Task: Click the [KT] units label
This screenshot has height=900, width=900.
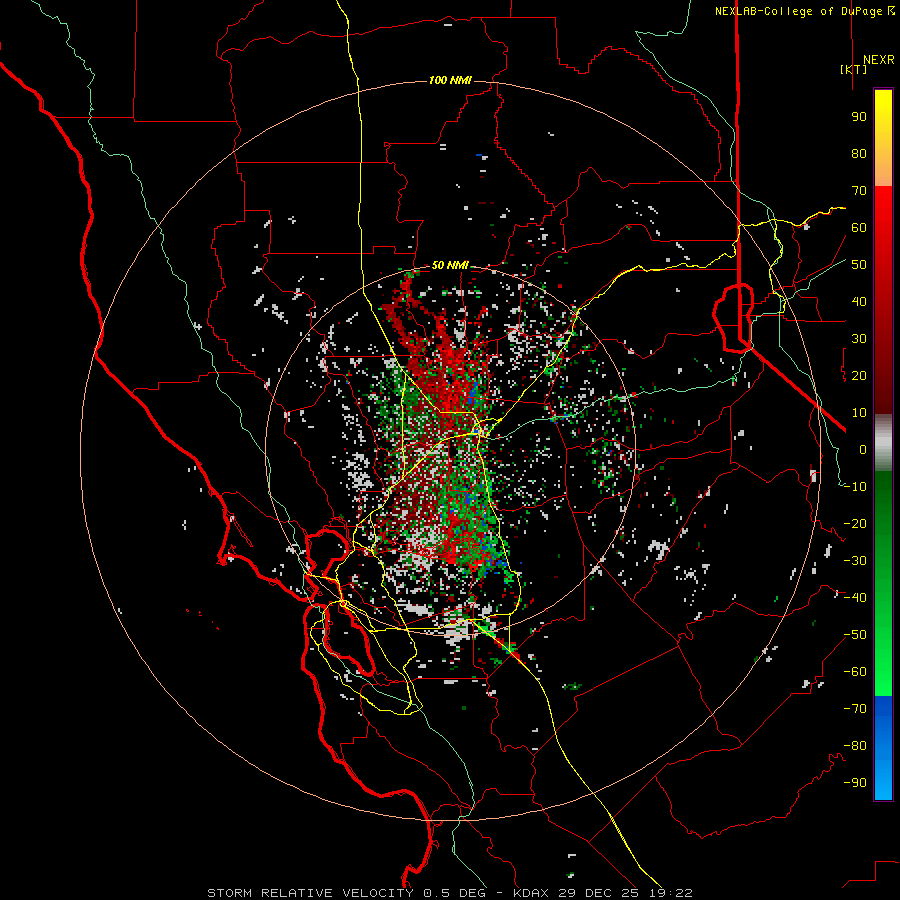Action: (854, 69)
